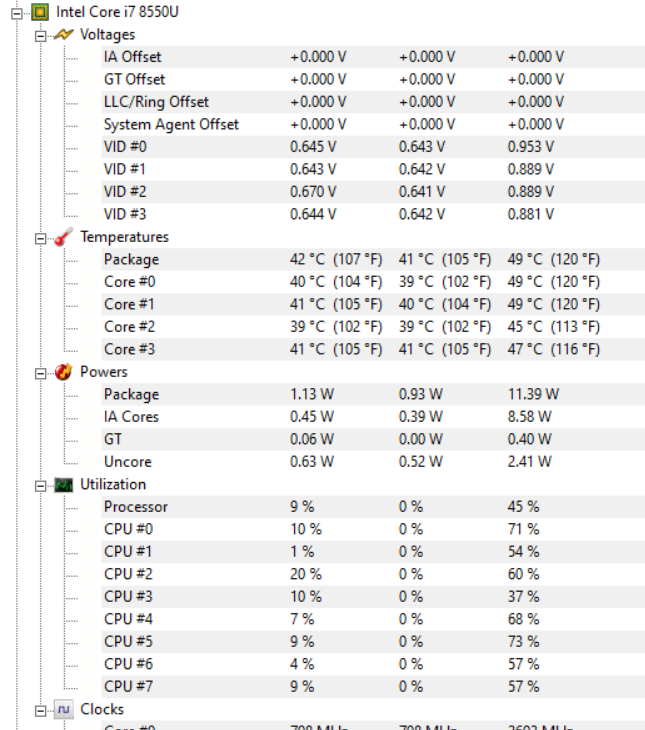Viewport: 645px width, 730px height.
Task: Select the LLC/Ring Offset row
Action: tap(373, 101)
